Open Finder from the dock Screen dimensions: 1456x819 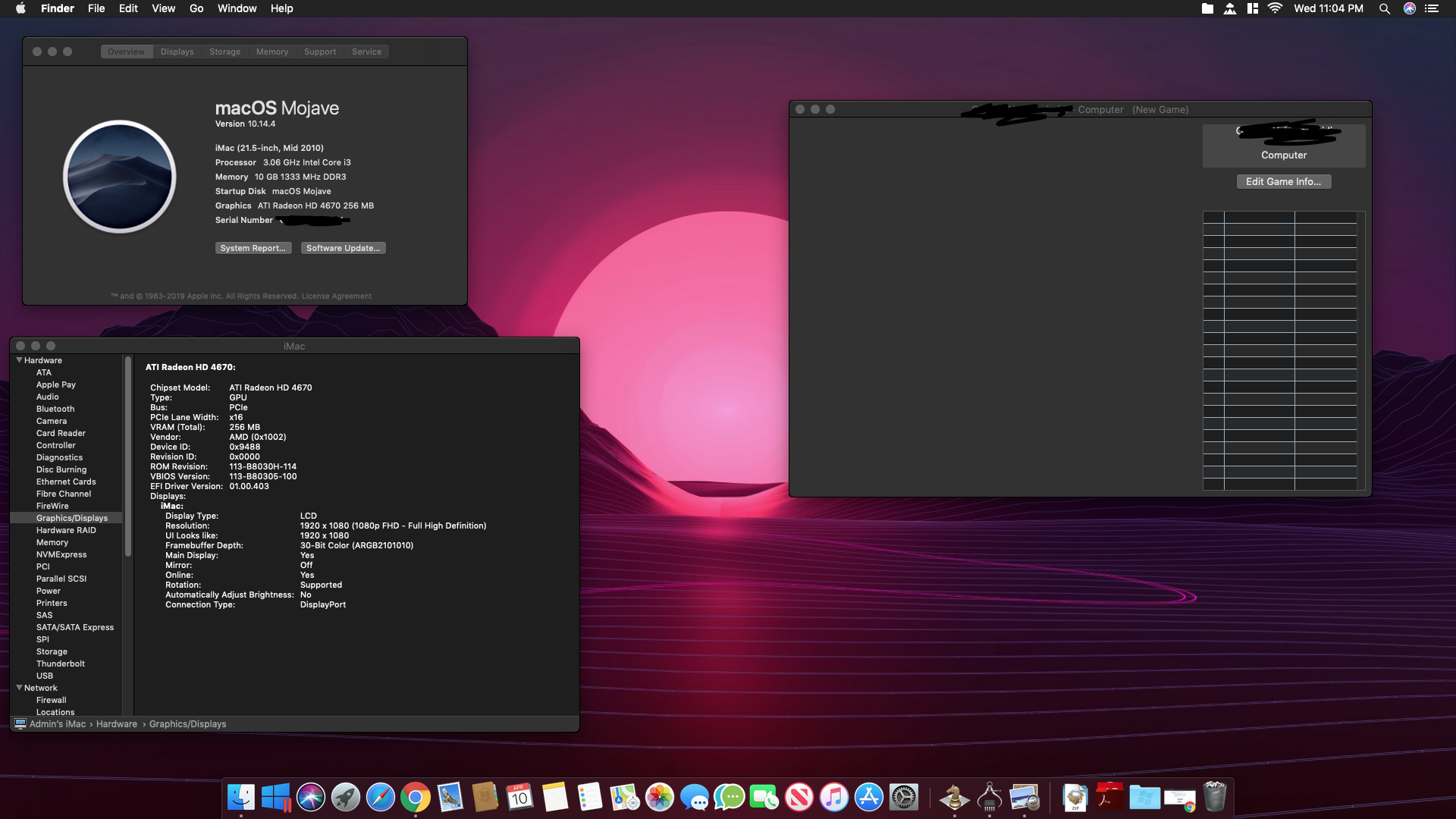(241, 797)
